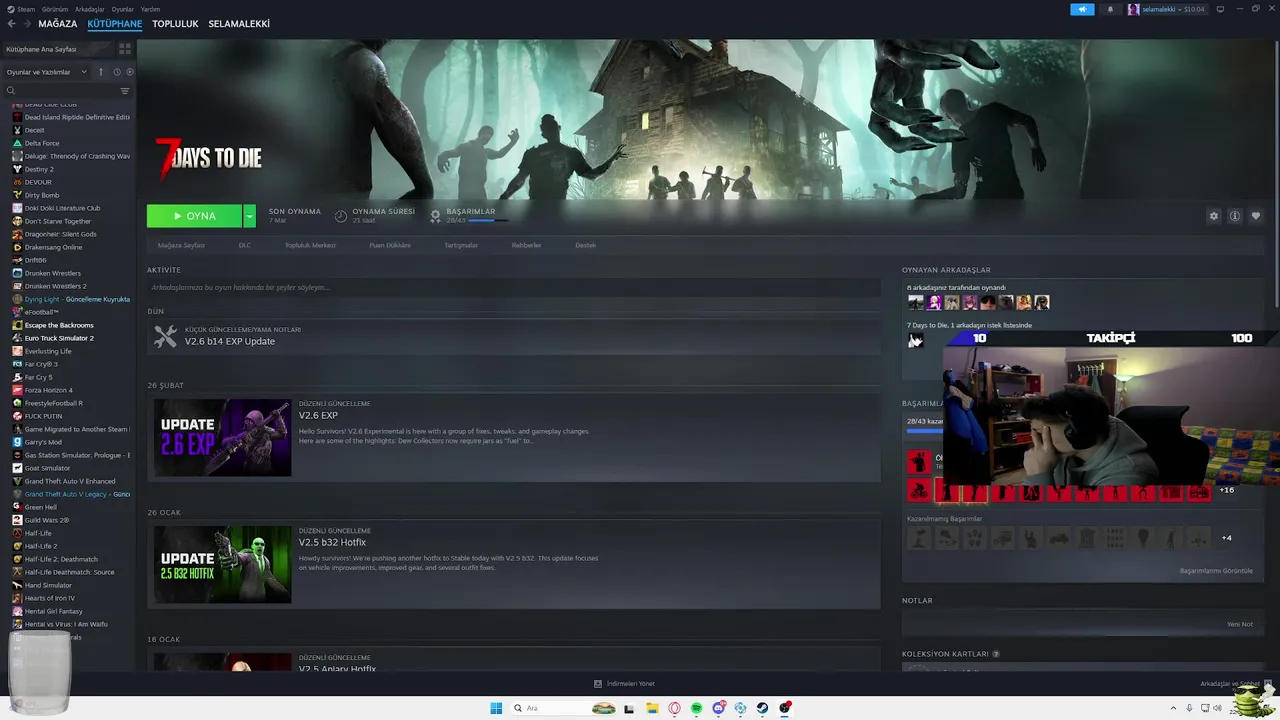This screenshot has height=720, width=1280.
Task: Open Spotify from the taskbar
Action: tap(696, 708)
